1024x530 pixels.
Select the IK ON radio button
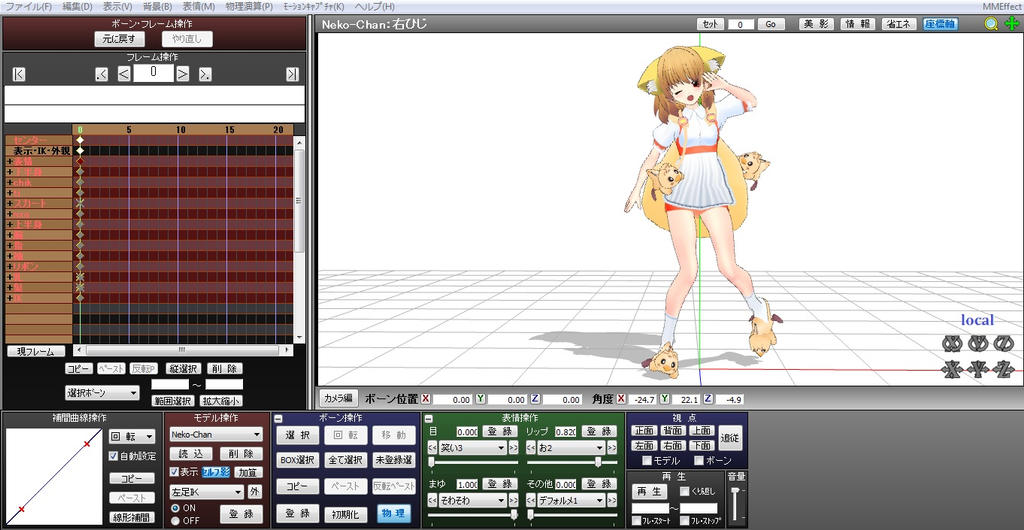pos(175,507)
